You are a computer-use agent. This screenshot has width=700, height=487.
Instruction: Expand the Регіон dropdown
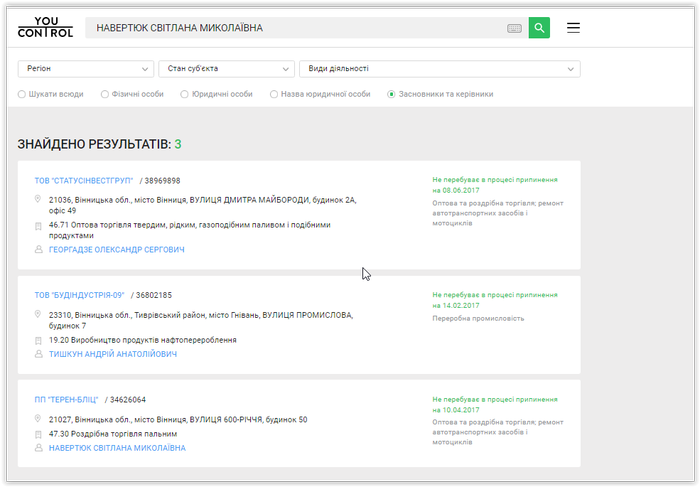(86, 69)
